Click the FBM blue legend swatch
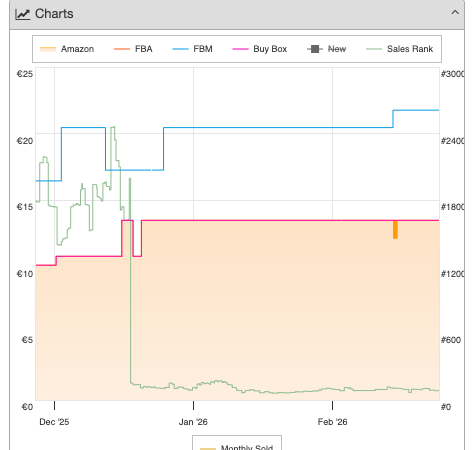 [180, 49]
